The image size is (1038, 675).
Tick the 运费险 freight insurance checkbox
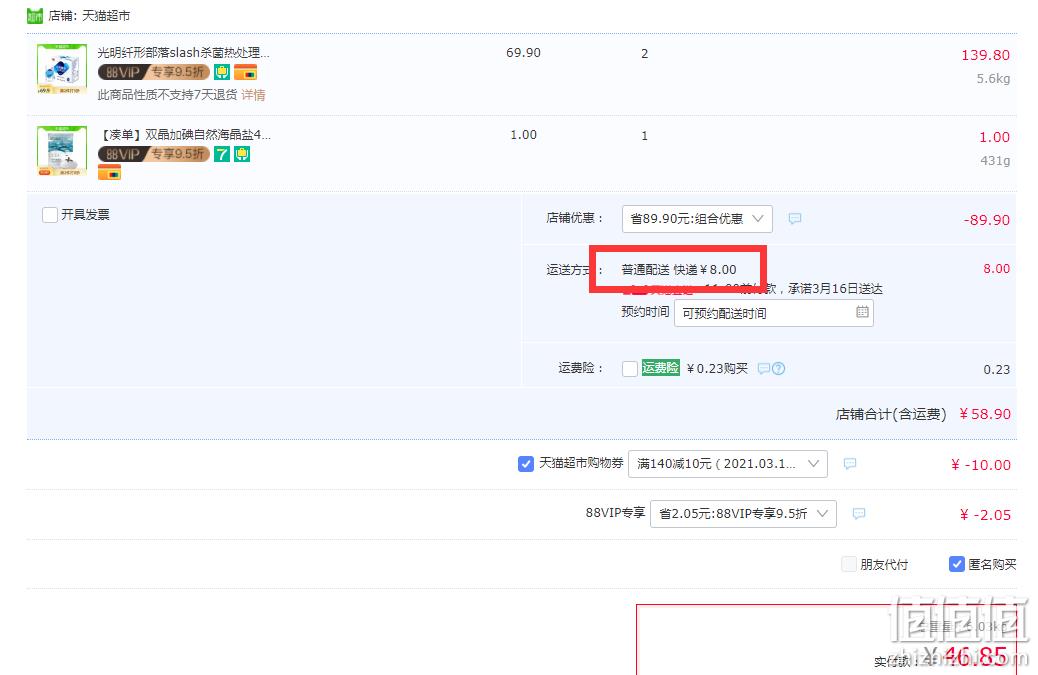tap(630, 369)
